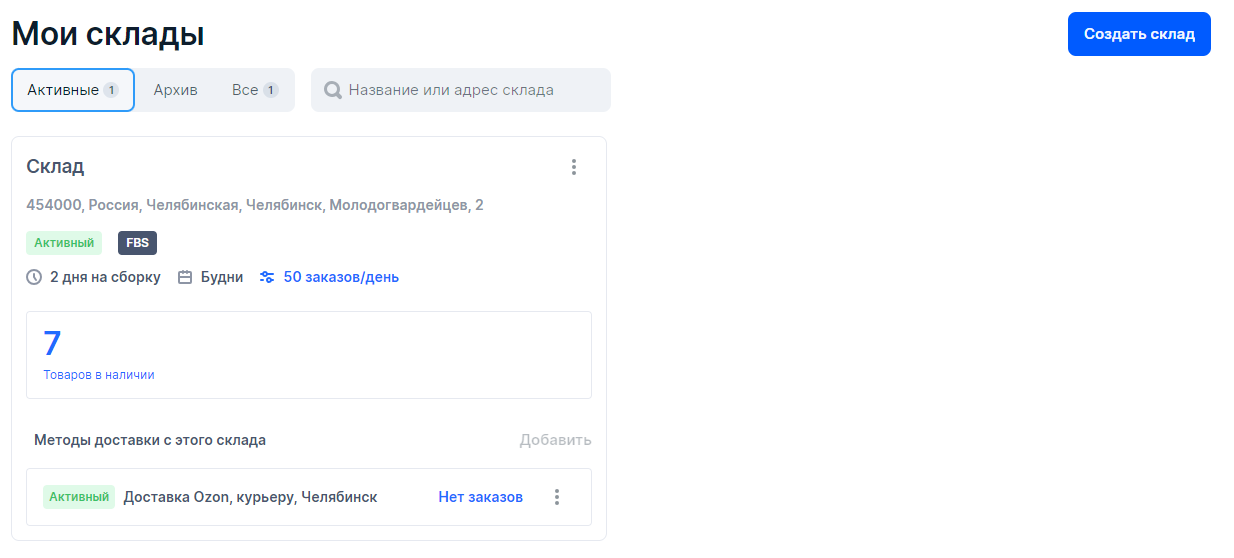Click the Мои склады page heading
The height and width of the screenshot is (558, 1234).
108,34
